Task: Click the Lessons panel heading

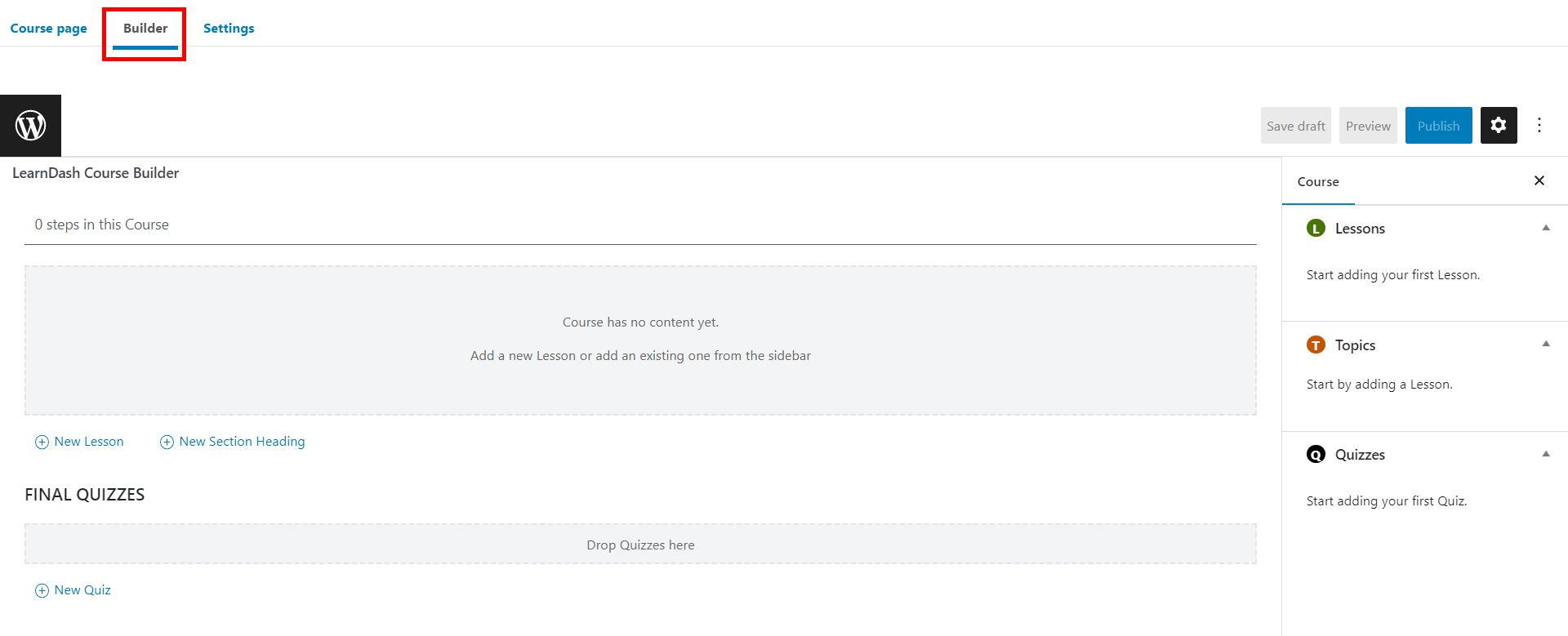Action: click(x=1360, y=229)
